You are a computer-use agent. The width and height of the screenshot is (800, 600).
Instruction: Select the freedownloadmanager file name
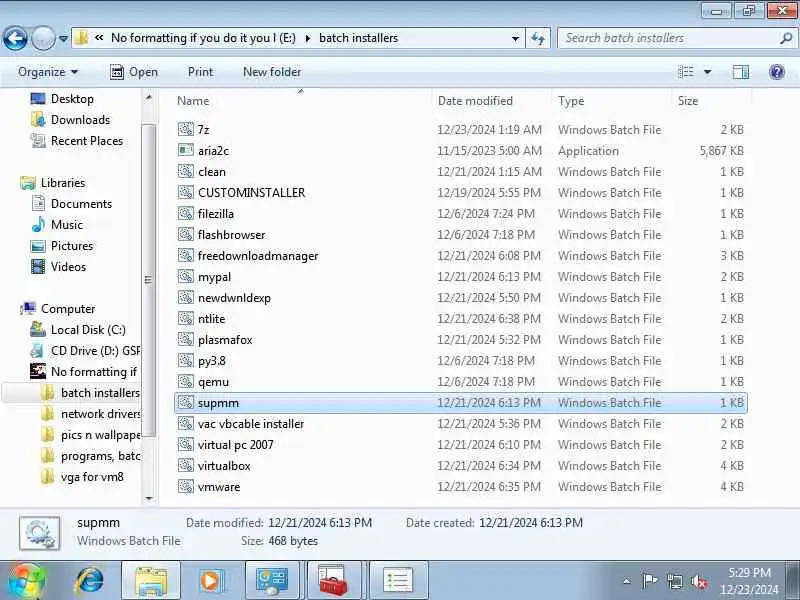click(x=258, y=256)
